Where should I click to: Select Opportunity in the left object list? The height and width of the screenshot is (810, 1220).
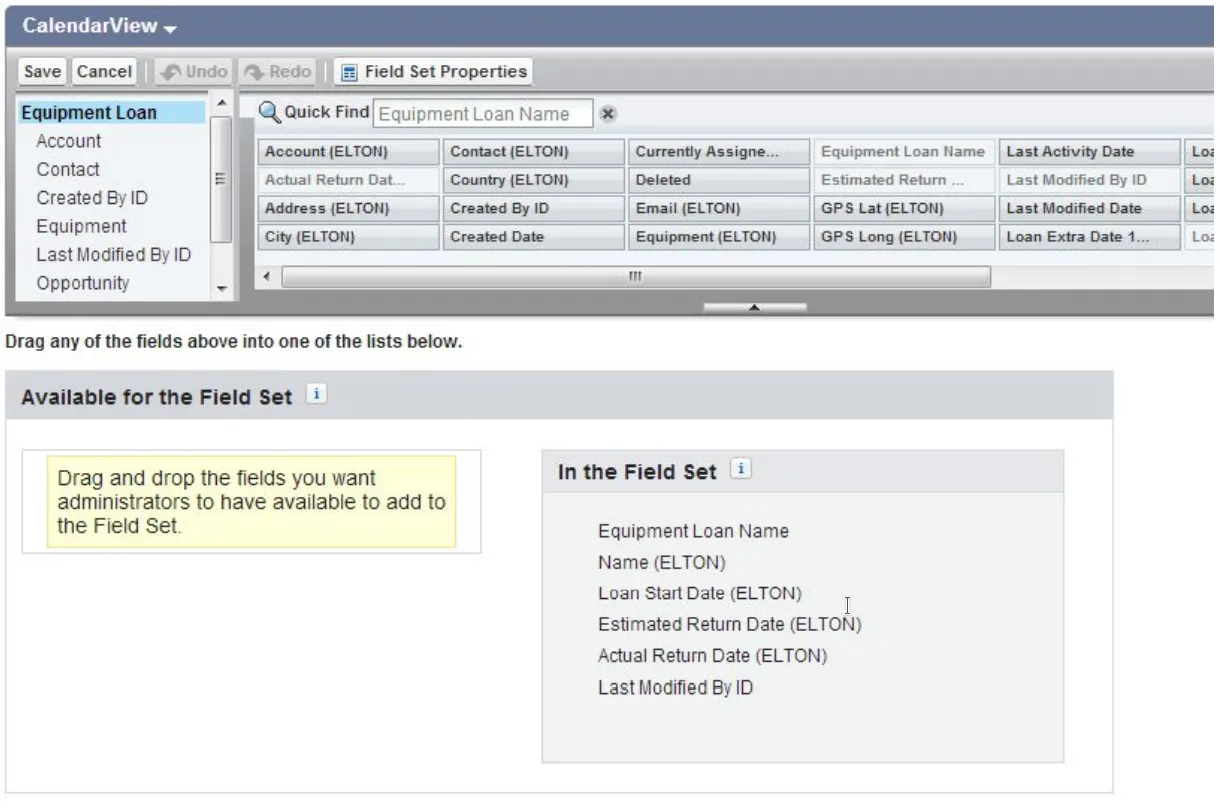click(x=83, y=283)
